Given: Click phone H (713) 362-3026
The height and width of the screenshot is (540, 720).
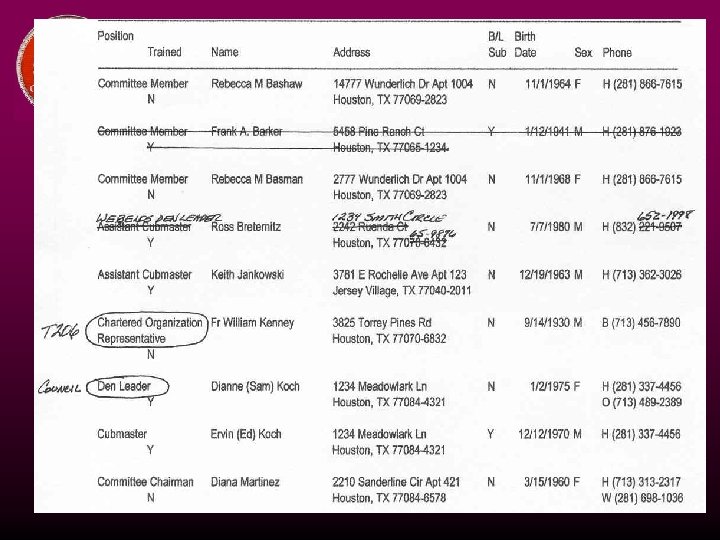Looking at the screenshot, I should 642,275.
